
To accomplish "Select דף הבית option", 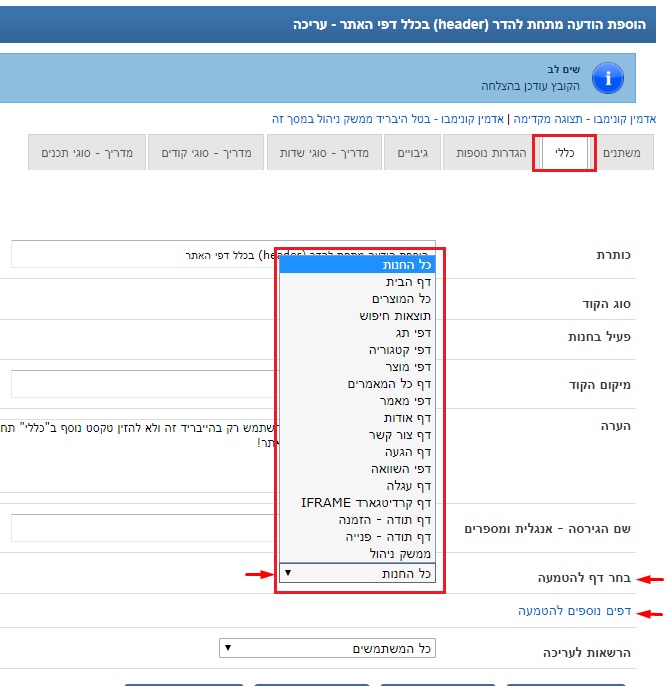I will (x=357, y=282).
